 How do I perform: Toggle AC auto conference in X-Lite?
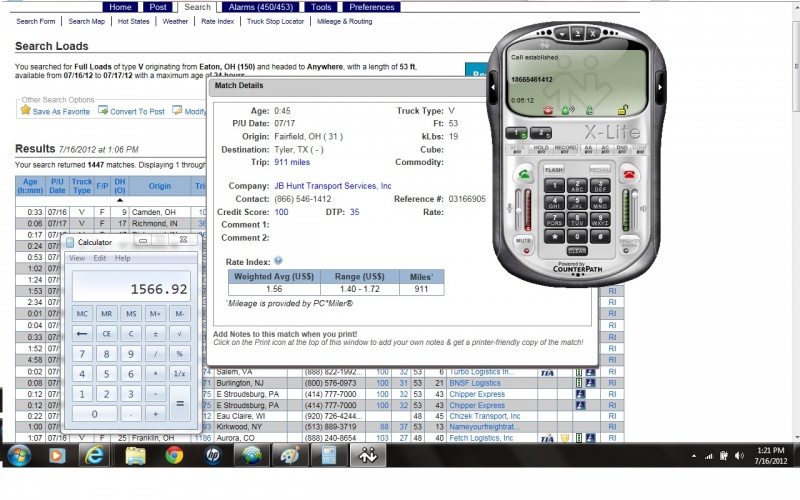coord(605,148)
